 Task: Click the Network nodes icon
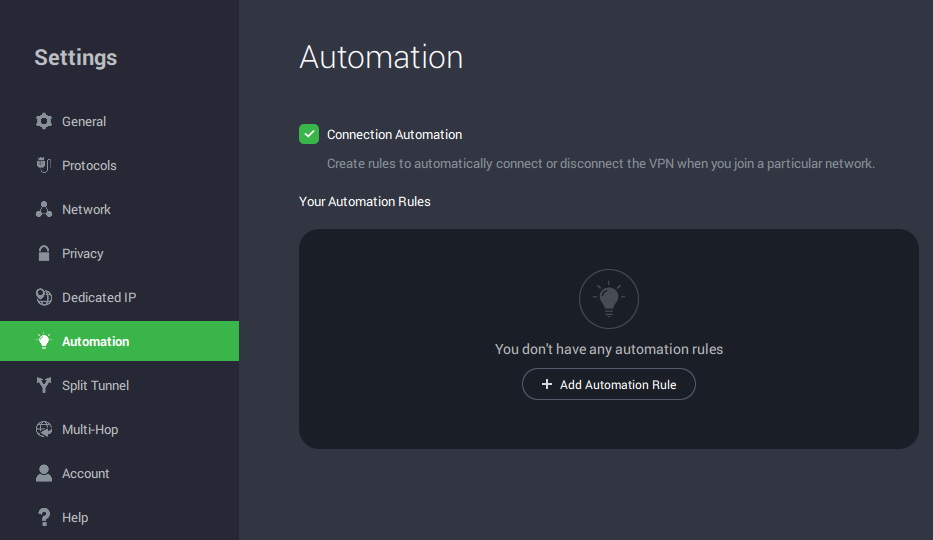pos(43,209)
